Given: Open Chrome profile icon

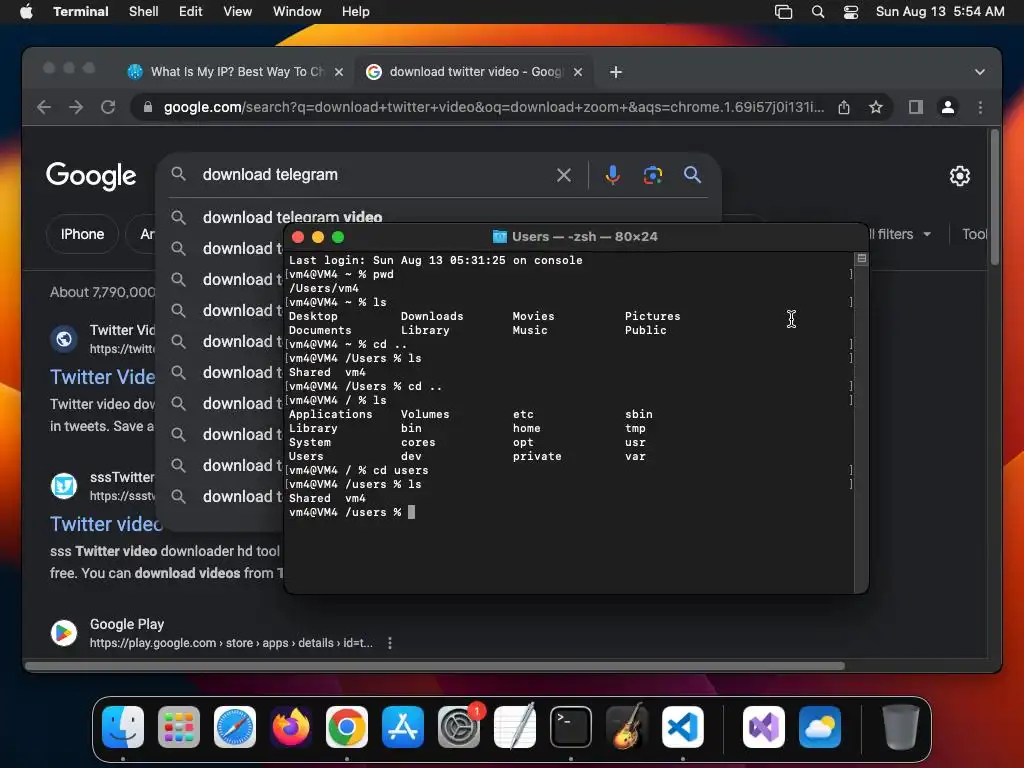Looking at the screenshot, I should 948,107.
